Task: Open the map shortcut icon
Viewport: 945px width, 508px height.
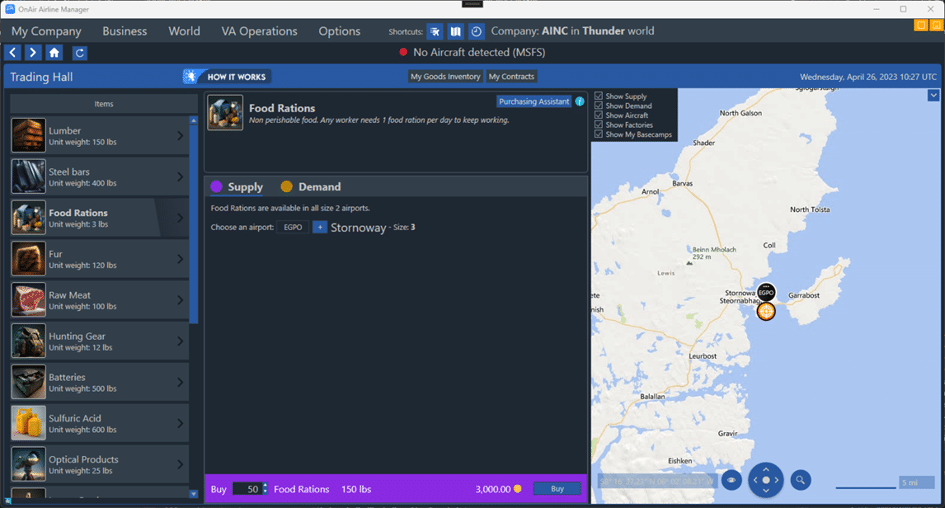Action: click(456, 31)
